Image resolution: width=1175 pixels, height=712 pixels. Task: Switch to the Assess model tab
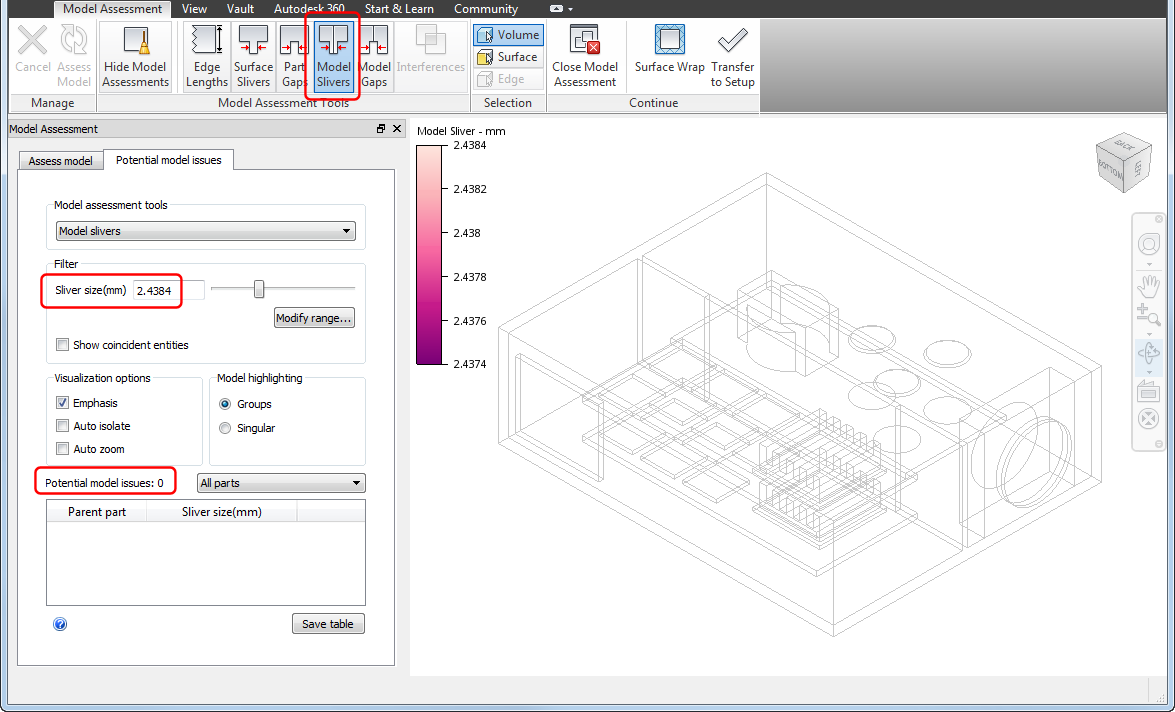tap(61, 160)
